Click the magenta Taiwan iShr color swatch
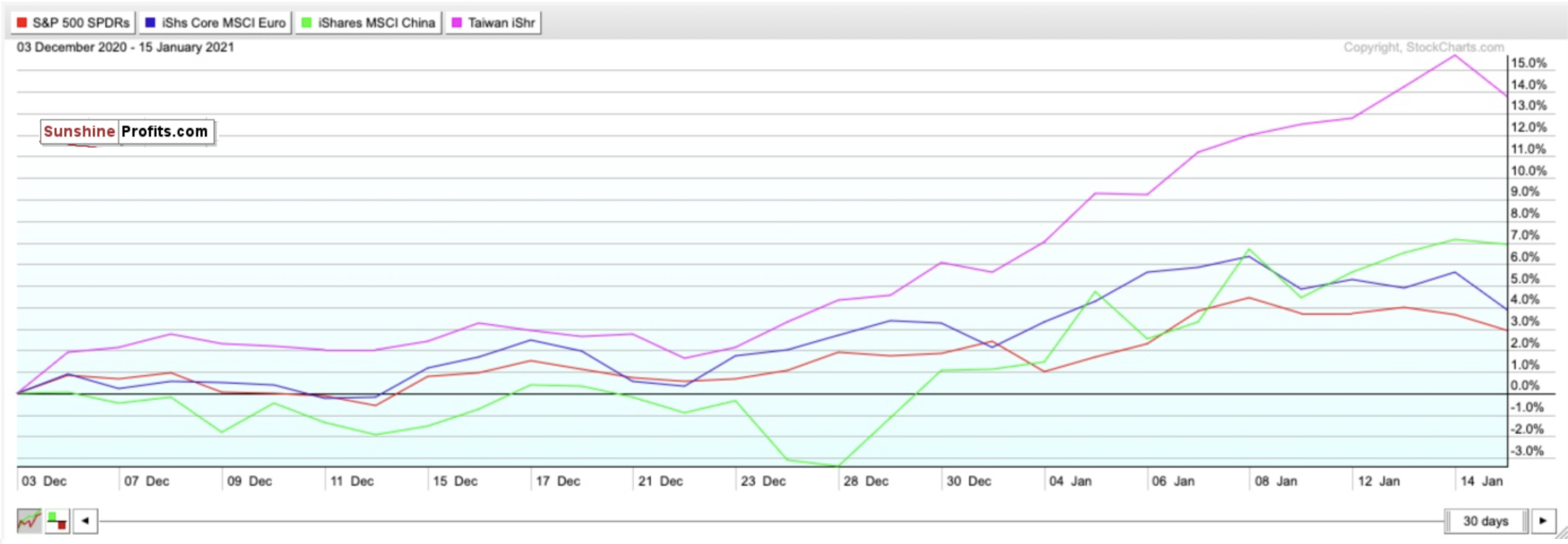This screenshot has height=544, width=1568. click(x=457, y=23)
